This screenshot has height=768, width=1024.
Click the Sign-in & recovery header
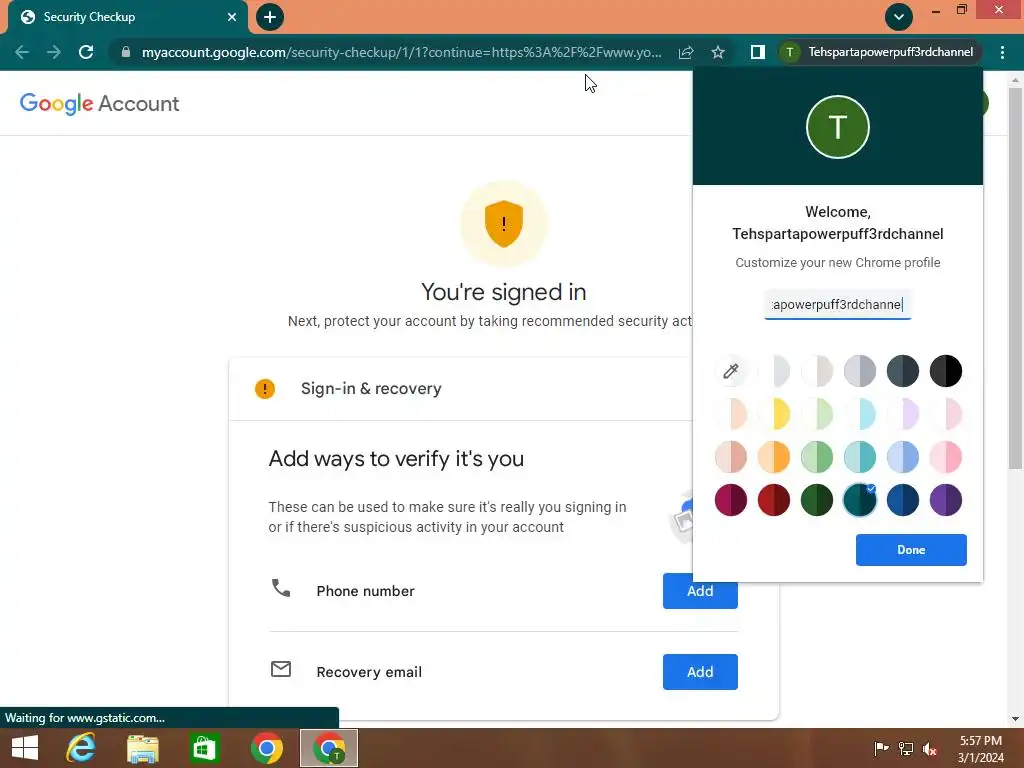point(371,389)
